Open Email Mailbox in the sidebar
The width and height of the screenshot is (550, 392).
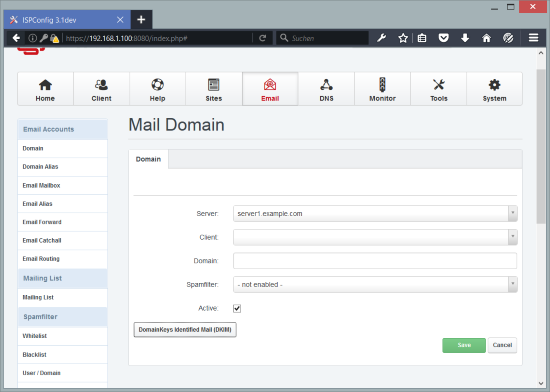click(x=62, y=185)
